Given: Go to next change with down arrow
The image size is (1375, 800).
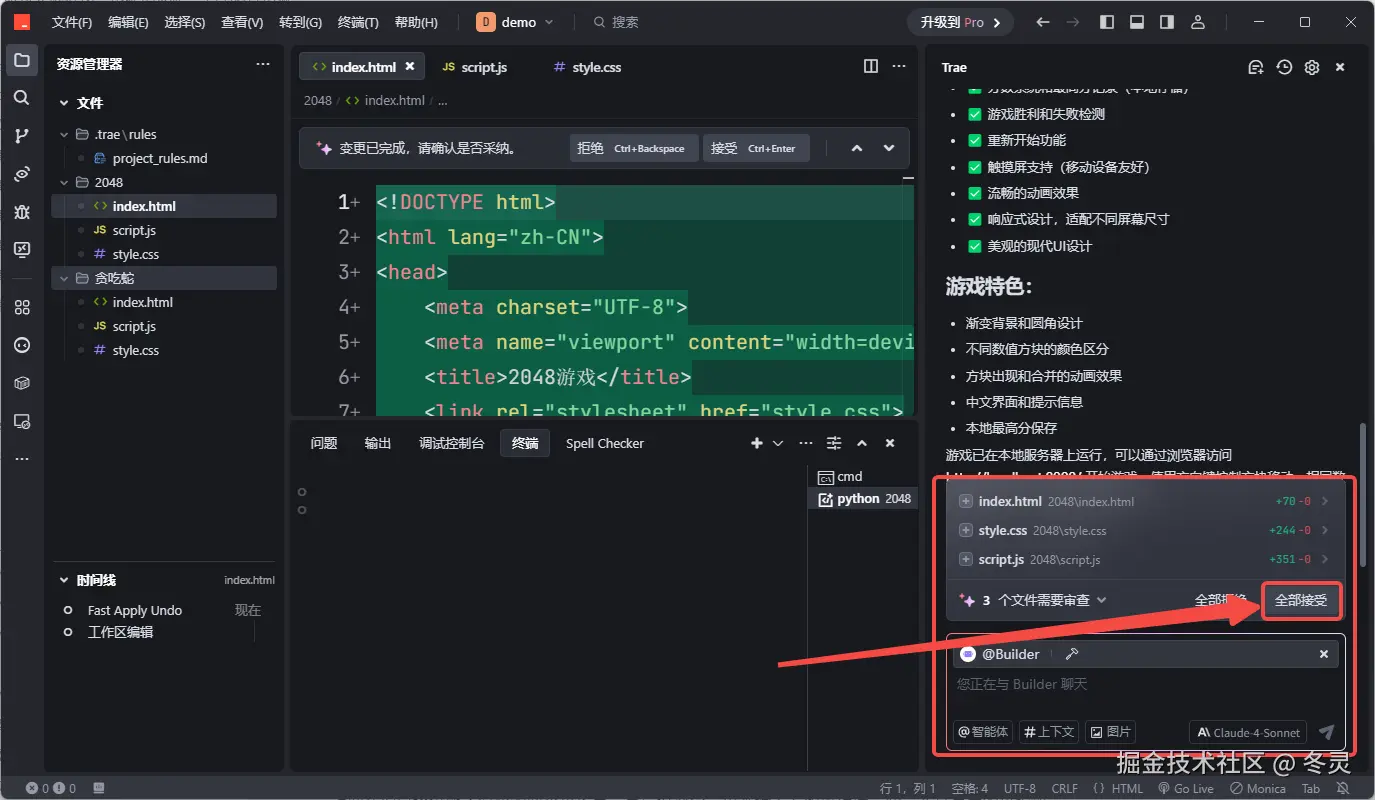Looking at the screenshot, I should [889, 148].
